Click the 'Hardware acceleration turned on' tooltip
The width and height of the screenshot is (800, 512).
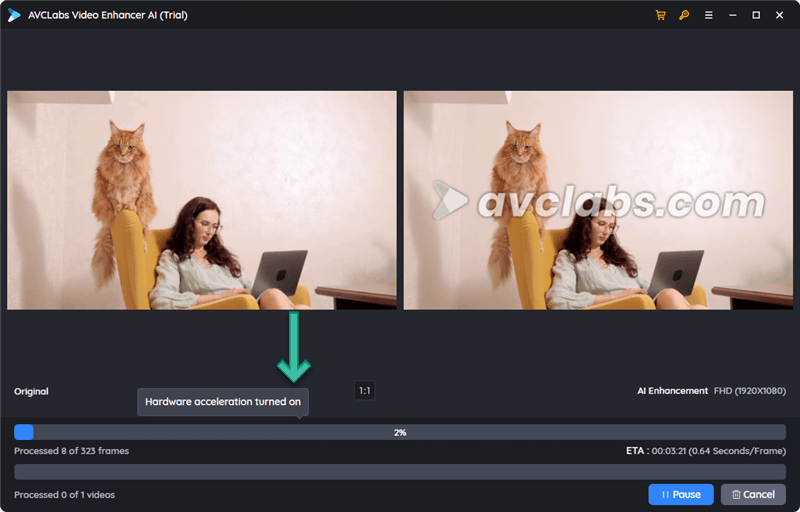223,402
